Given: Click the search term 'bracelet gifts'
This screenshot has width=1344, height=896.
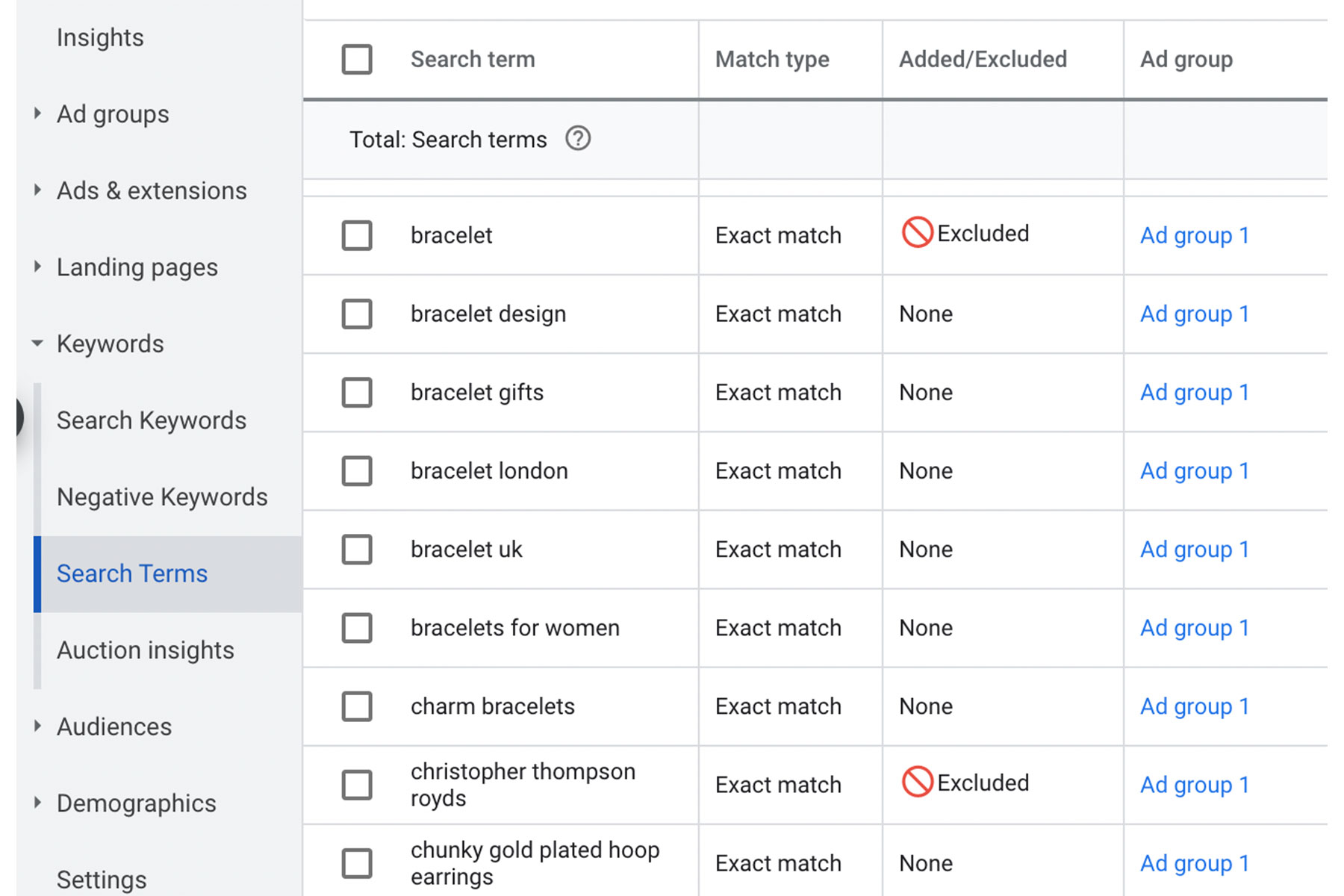Looking at the screenshot, I should click(477, 392).
